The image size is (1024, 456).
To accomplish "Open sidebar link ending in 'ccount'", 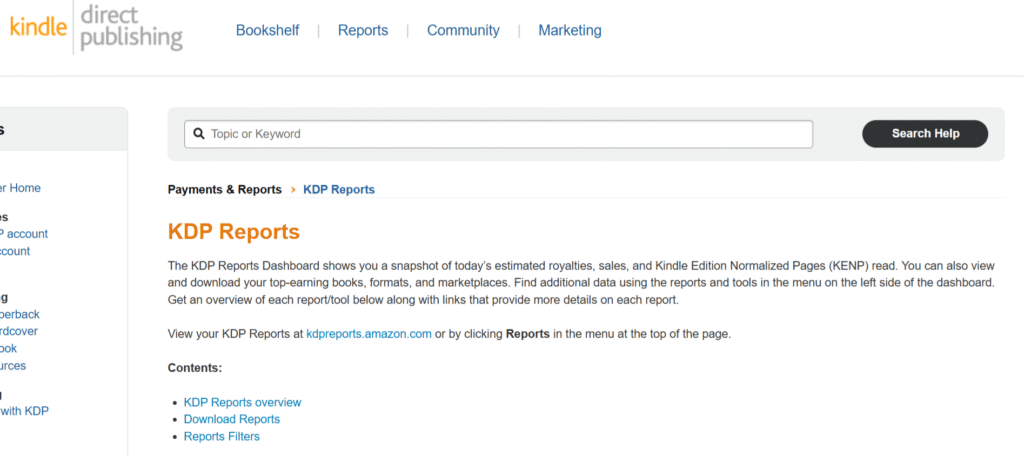I will pos(15,251).
